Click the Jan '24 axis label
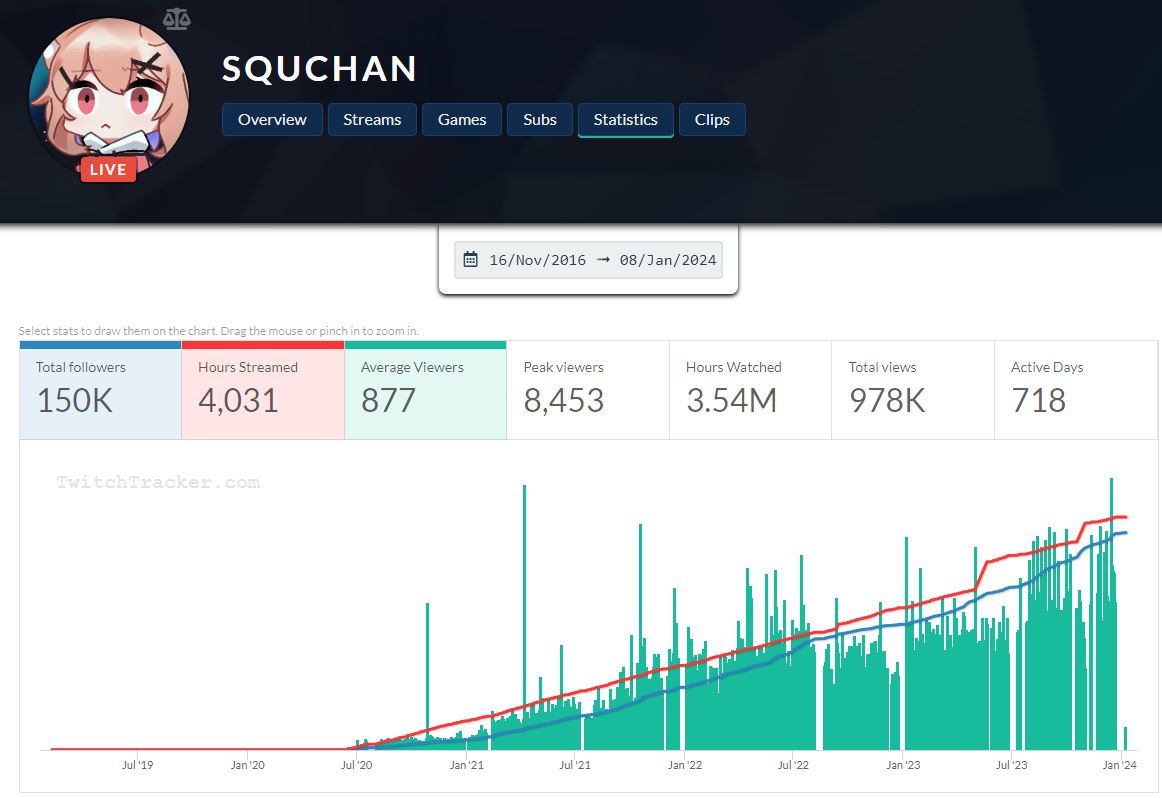The height and width of the screenshot is (798, 1162). pos(1120,765)
